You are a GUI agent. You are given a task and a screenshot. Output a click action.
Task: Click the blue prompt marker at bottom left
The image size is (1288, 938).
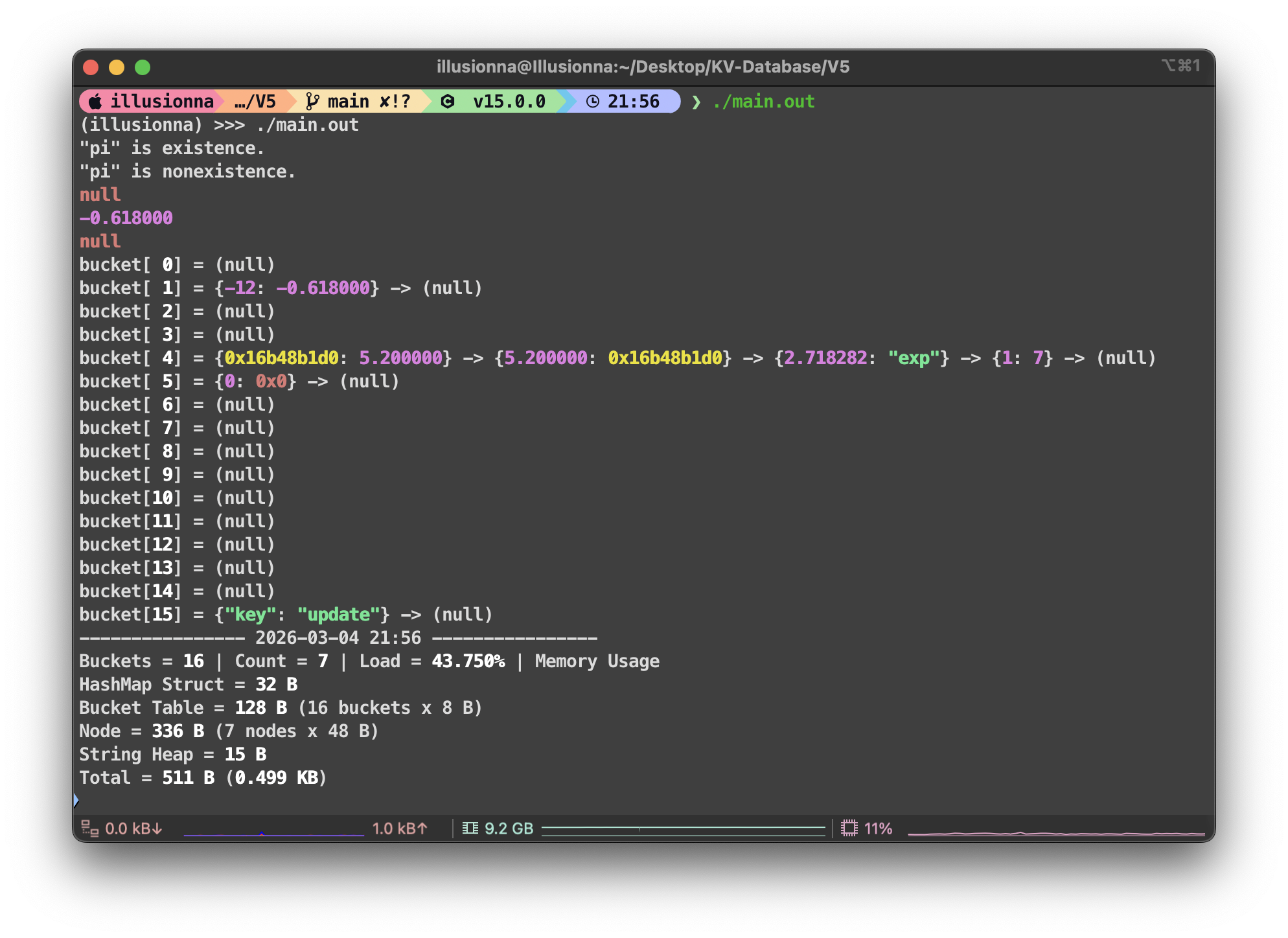pyautogui.click(x=76, y=801)
